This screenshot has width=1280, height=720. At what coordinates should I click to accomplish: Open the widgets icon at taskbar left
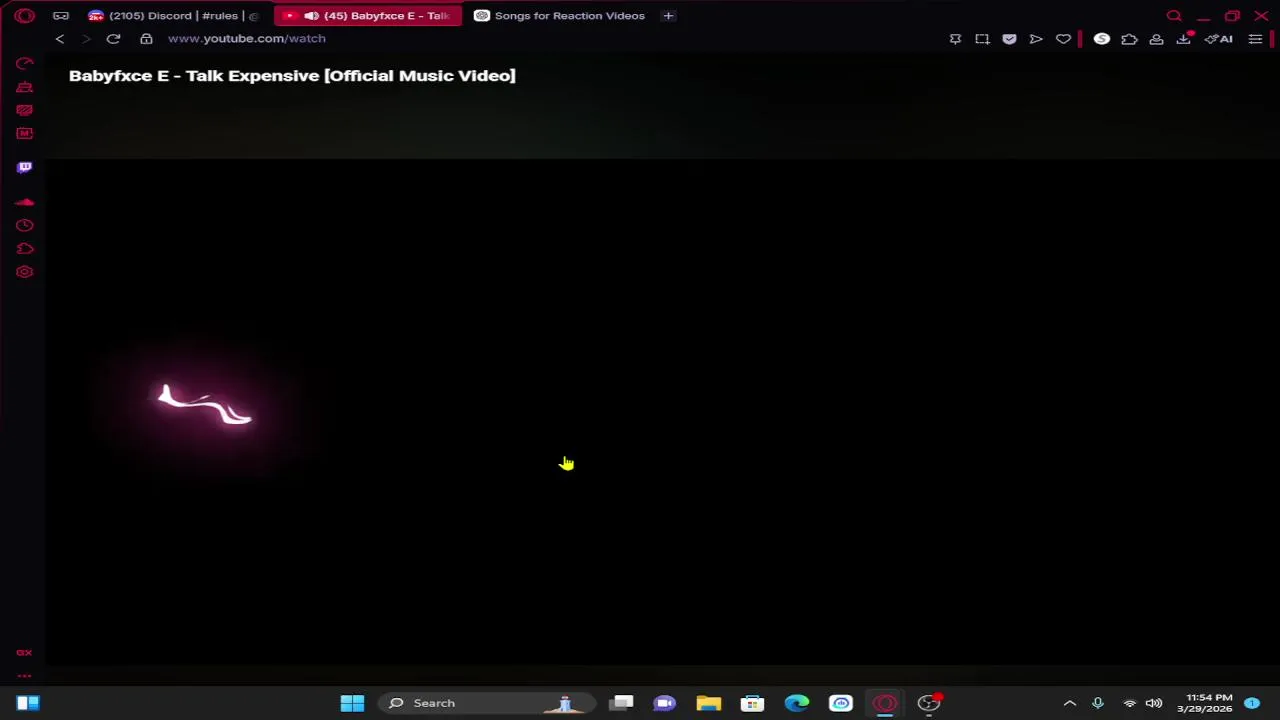28,703
